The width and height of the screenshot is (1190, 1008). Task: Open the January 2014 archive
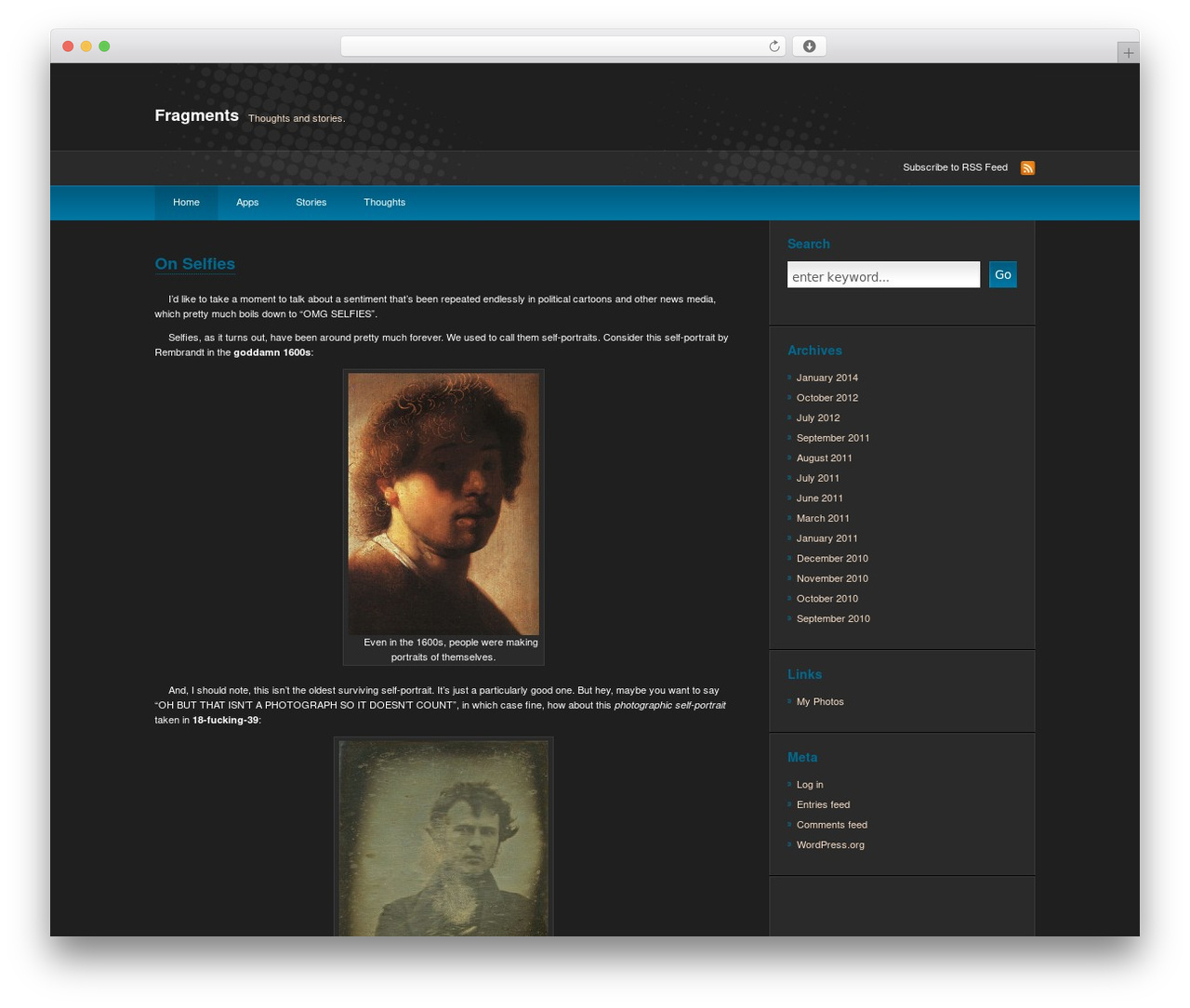click(x=827, y=378)
